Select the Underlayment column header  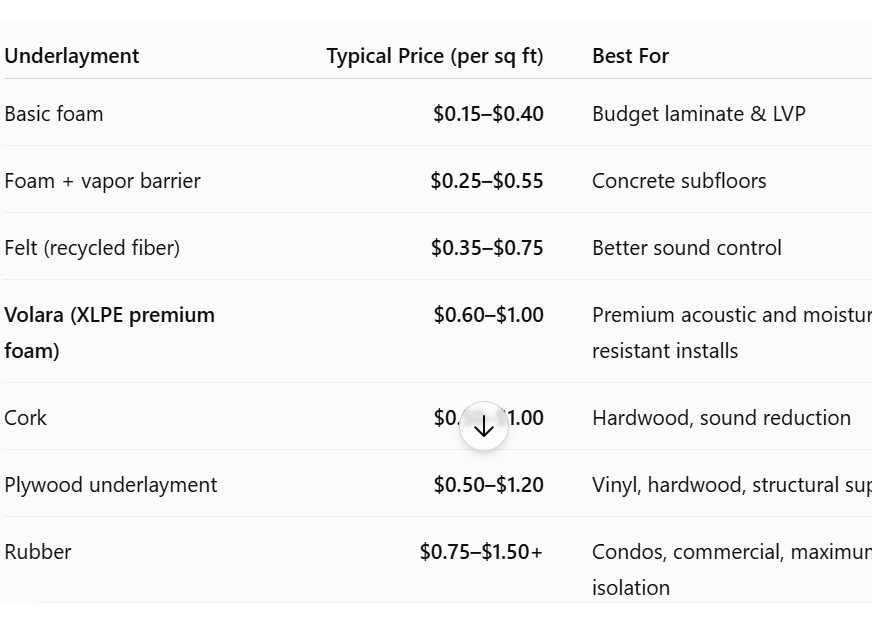[x=72, y=56]
